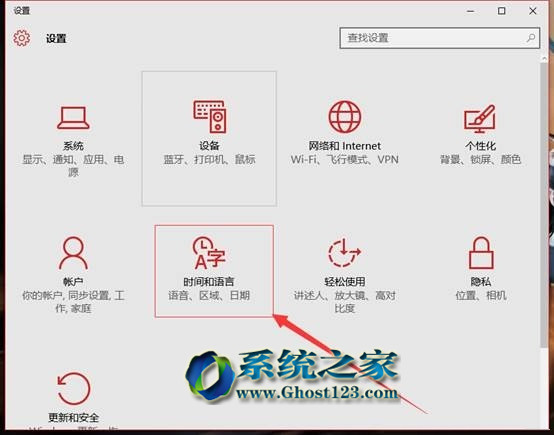Click 背景、锁屏、颜色 description under 个性化
The image size is (554, 435).
(480, 159)
